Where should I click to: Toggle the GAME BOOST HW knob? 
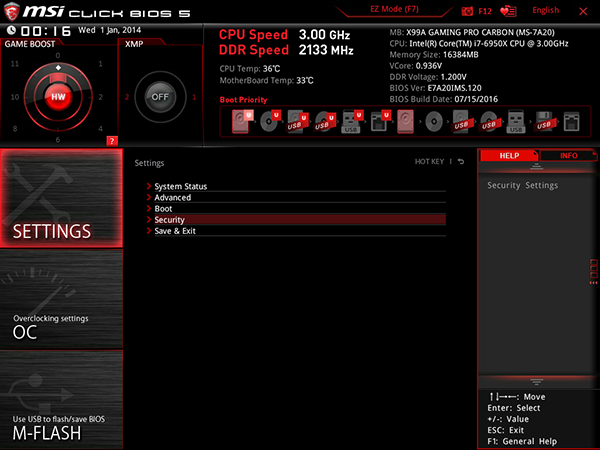58,97
